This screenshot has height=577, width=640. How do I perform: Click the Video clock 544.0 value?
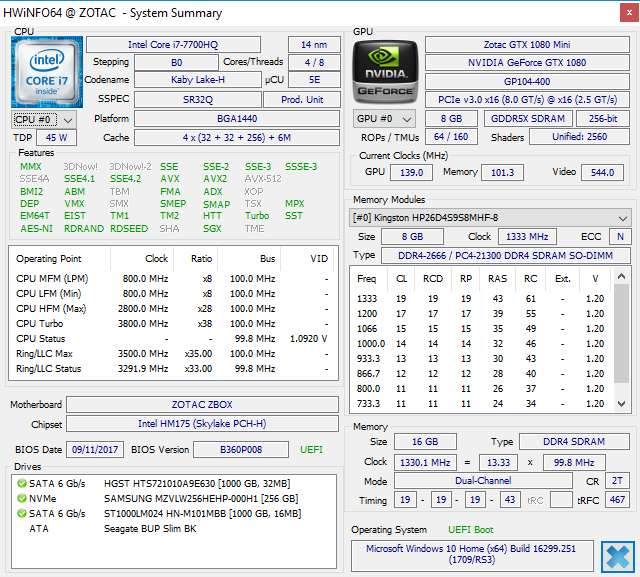602,173
